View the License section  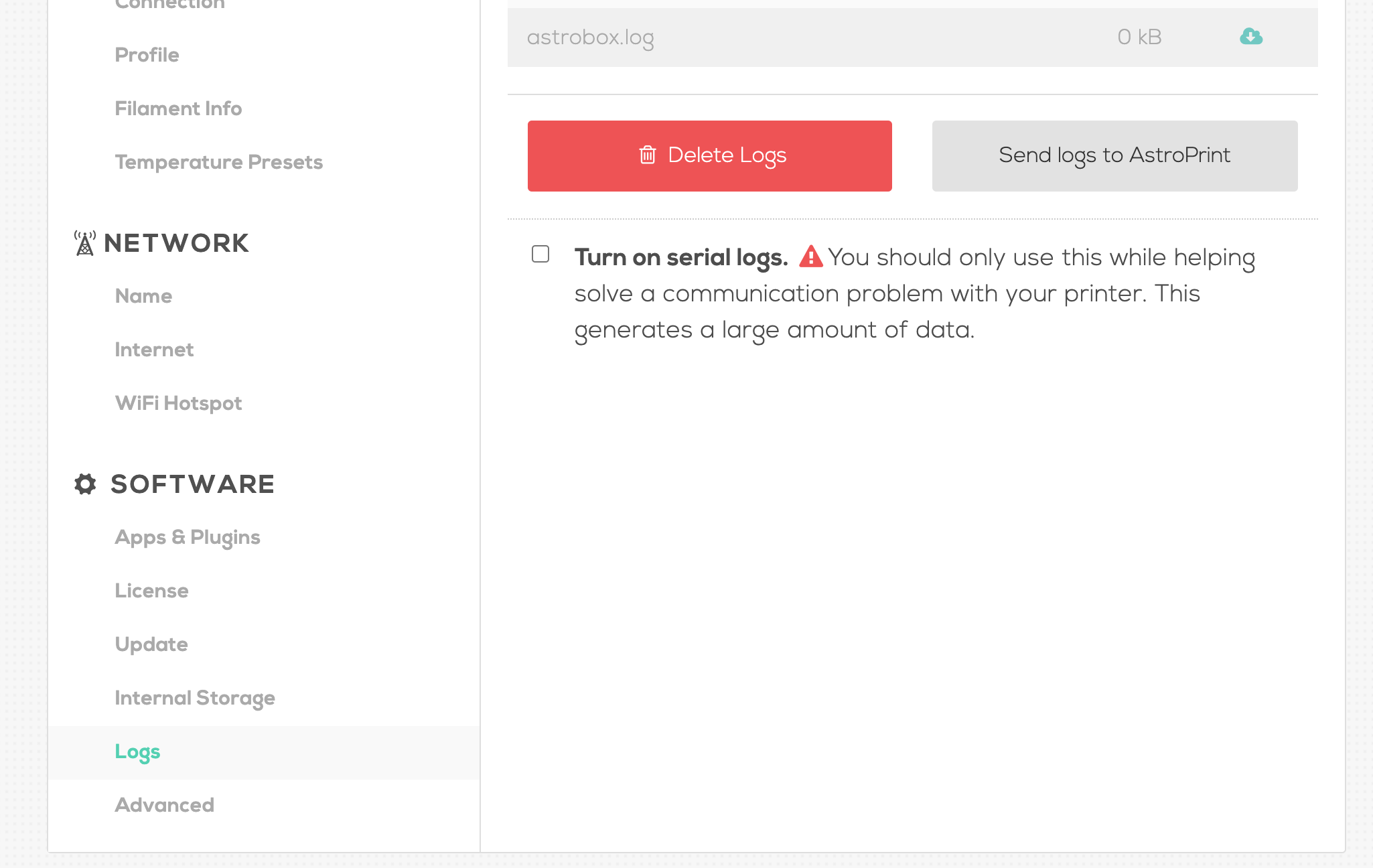point(151,591)
